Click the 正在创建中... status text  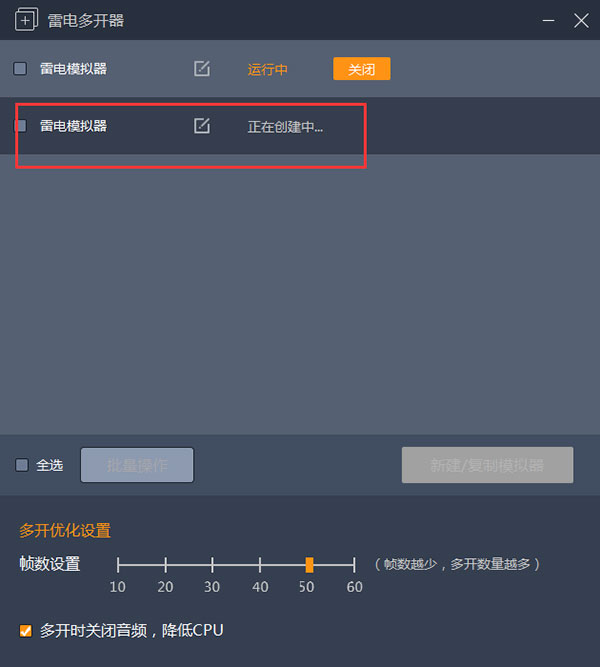(285, 127)
